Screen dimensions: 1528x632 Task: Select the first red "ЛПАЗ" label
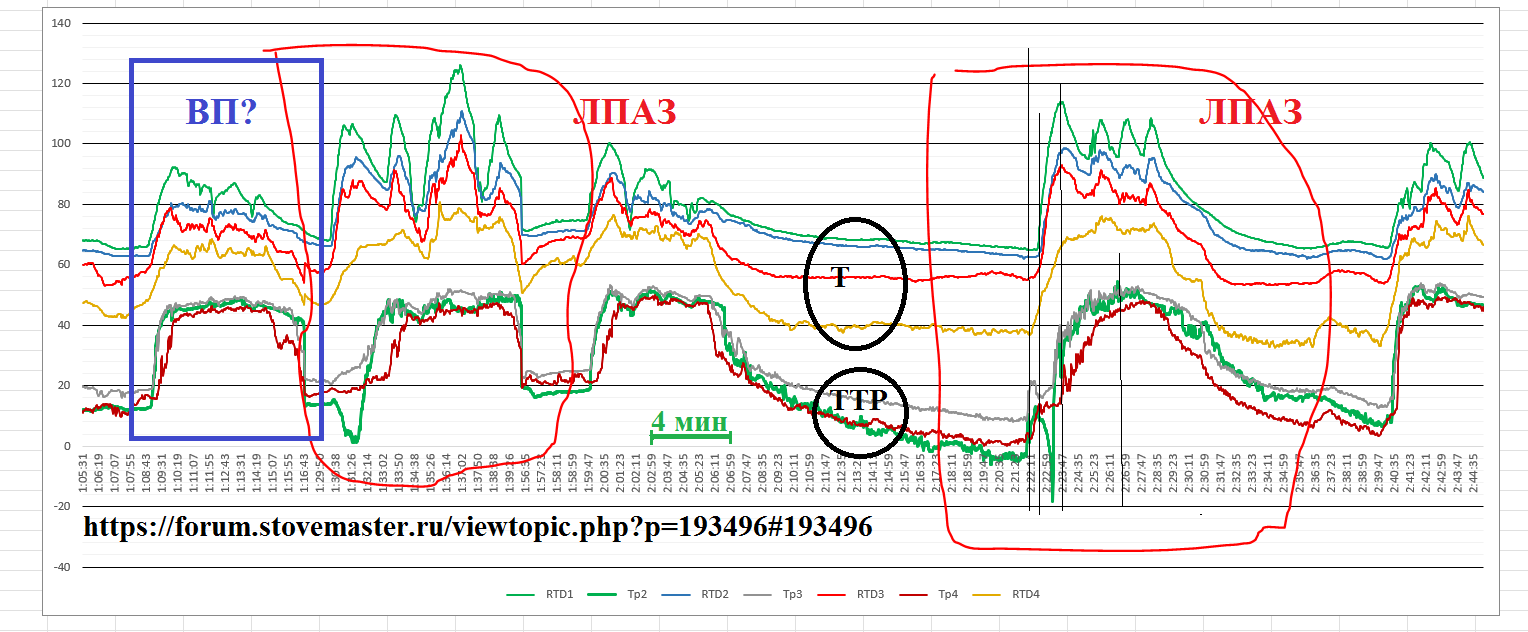pyautogui.click(x=624, y=112)
